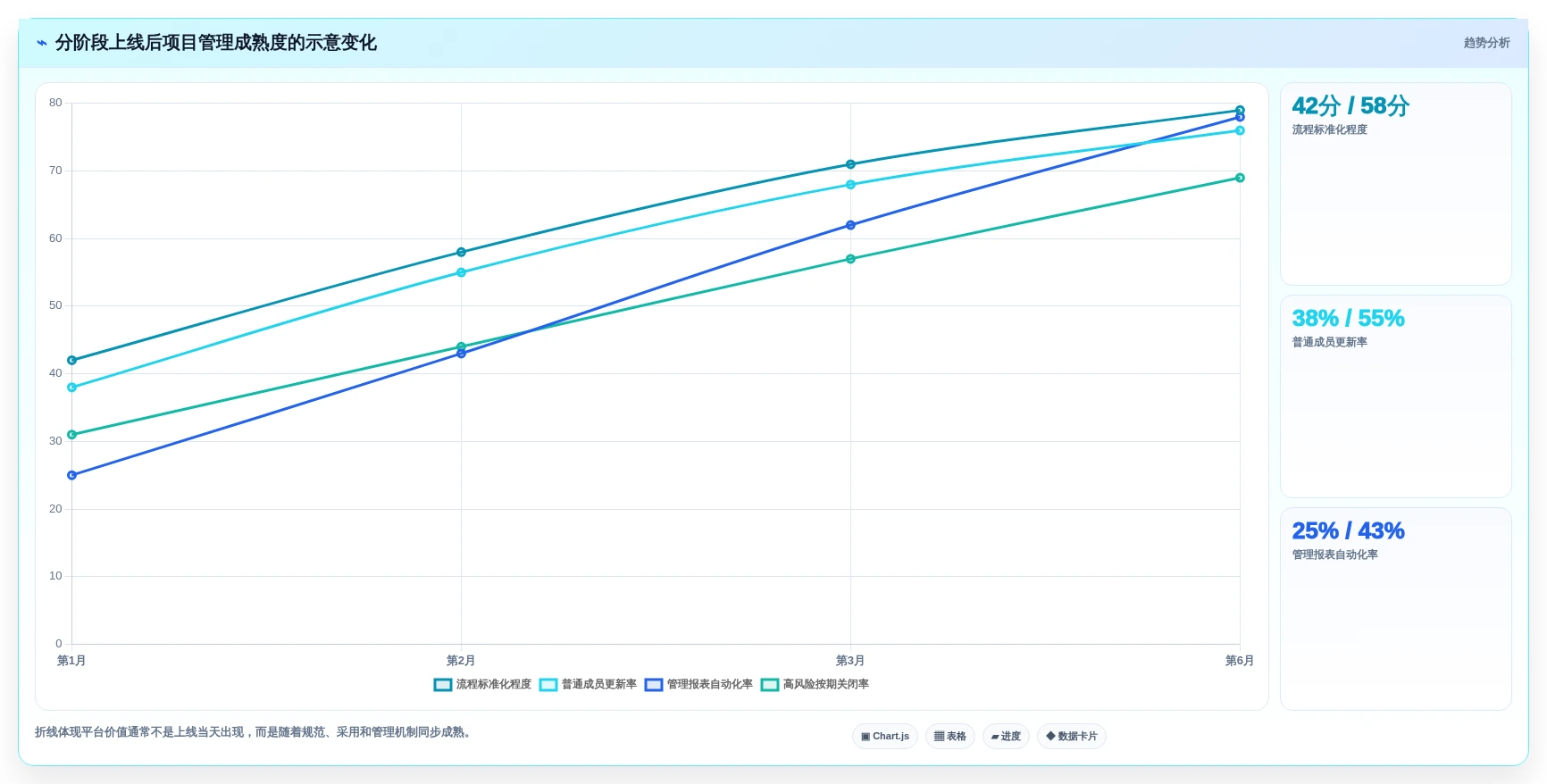Click the 高风险按期关闭率 data point at 第1月
This screenshot has width=1547, height=784.
pyautogui.click(x=72, y=435)
